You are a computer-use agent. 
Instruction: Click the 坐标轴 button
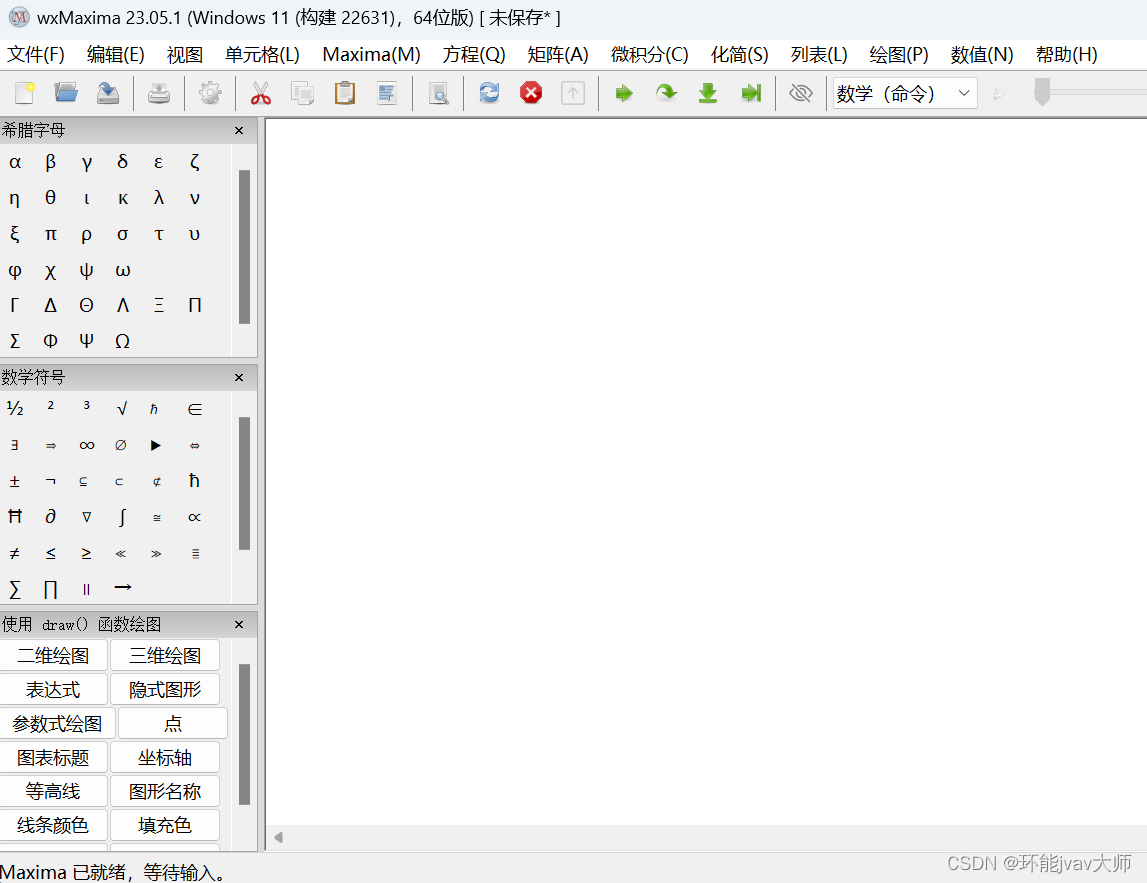click(165, 757)
